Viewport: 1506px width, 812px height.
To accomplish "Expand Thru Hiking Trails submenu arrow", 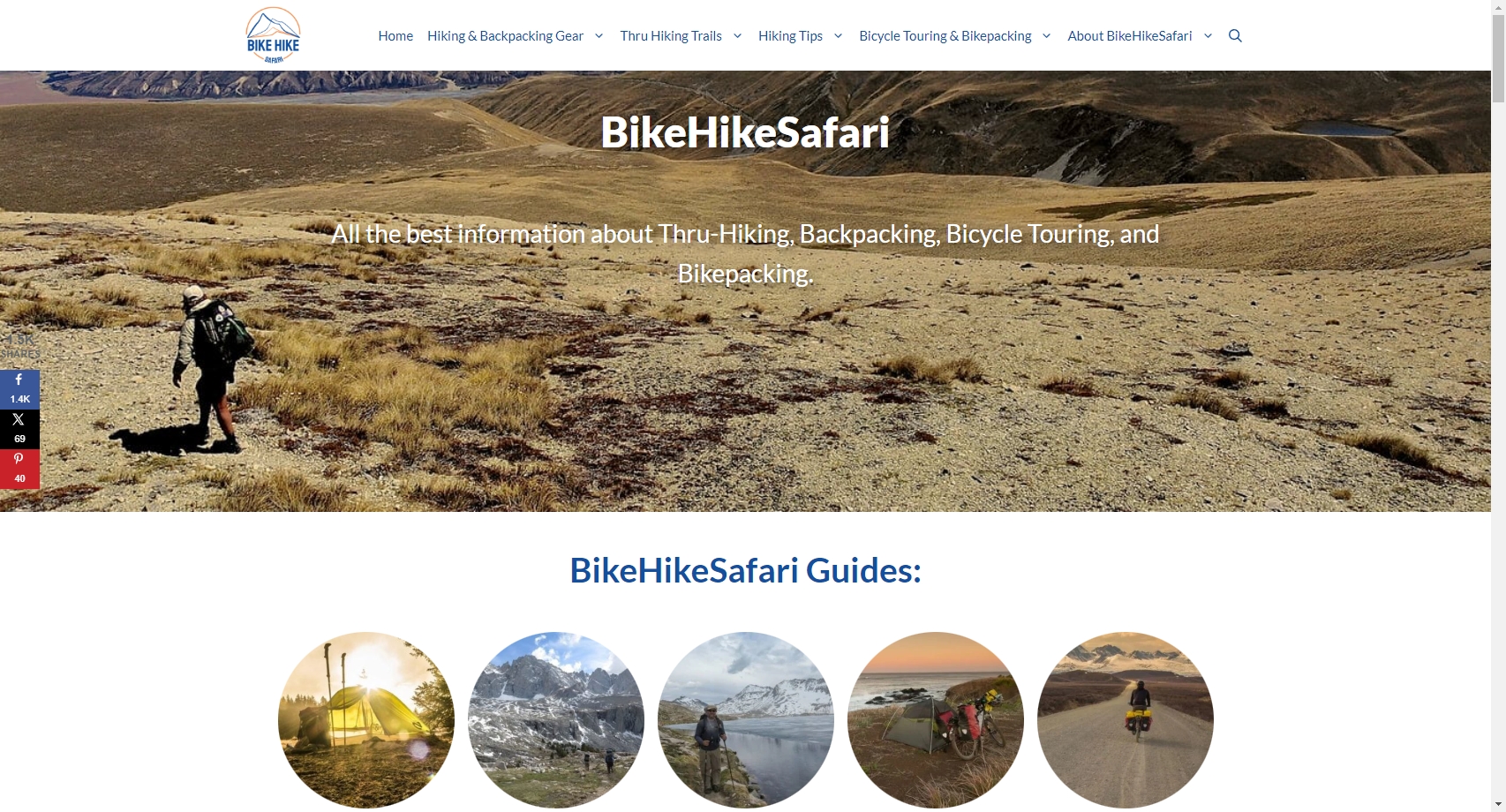I will (x=737, y=36).
